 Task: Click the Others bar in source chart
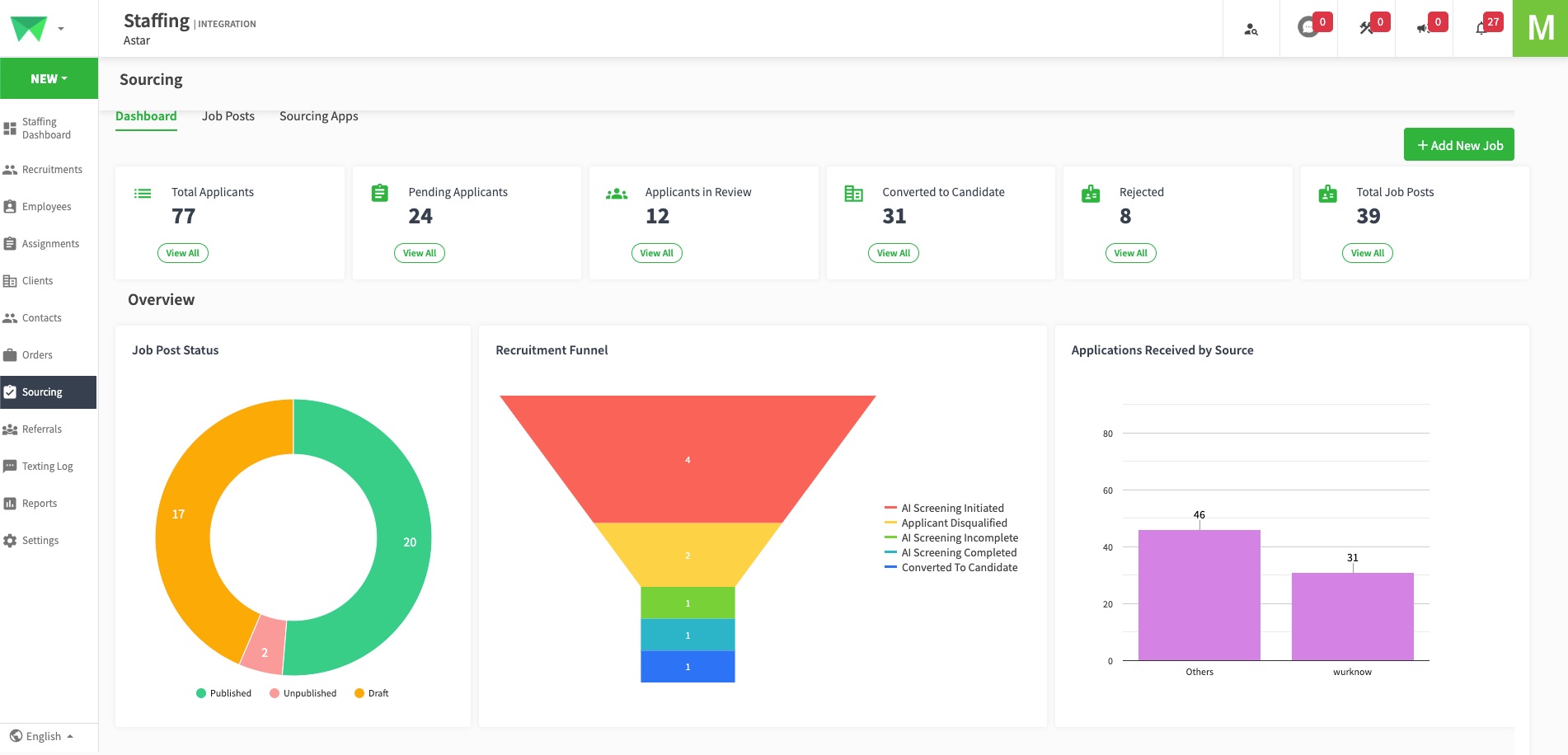click(x=1199, y=595)
